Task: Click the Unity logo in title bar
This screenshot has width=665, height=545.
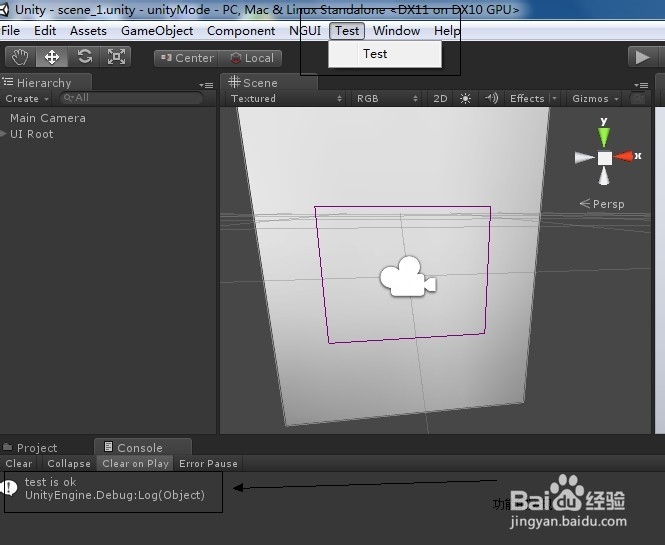Action: coord(4,9)
